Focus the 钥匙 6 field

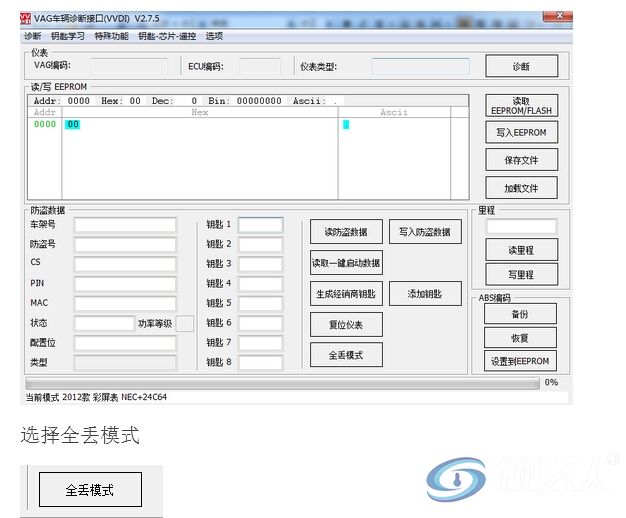[261, 323]
